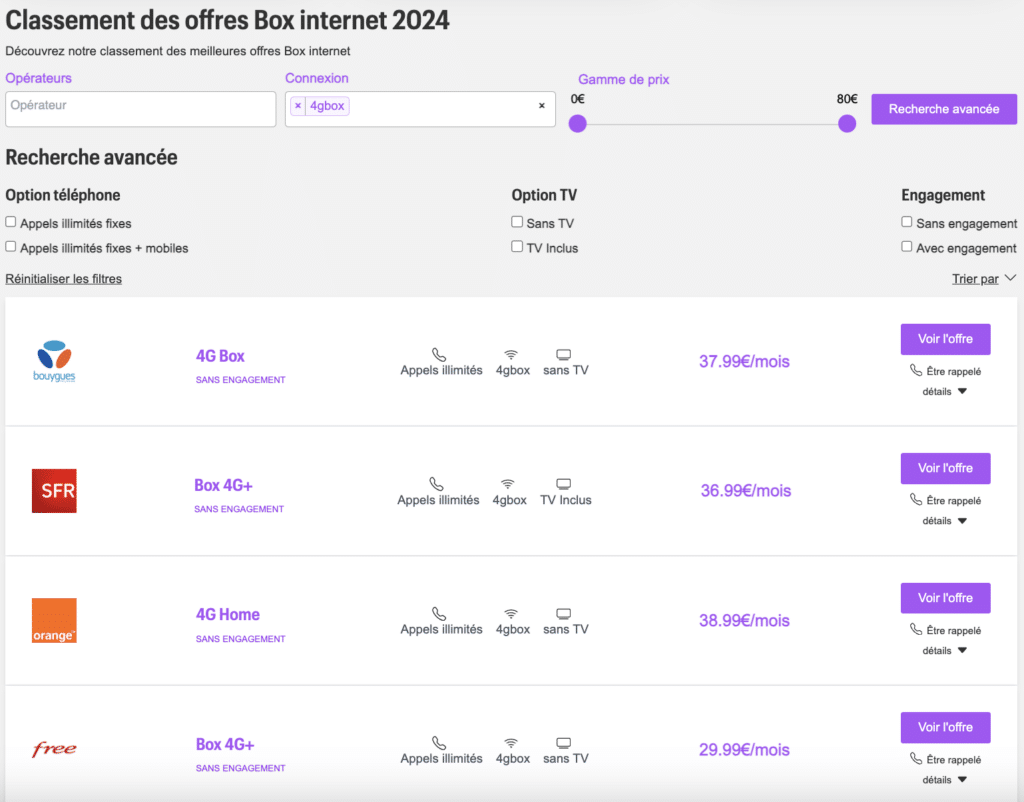Click the Recherche avancée button
This screenshot has height=802, width=1024.
pos(944,109)
